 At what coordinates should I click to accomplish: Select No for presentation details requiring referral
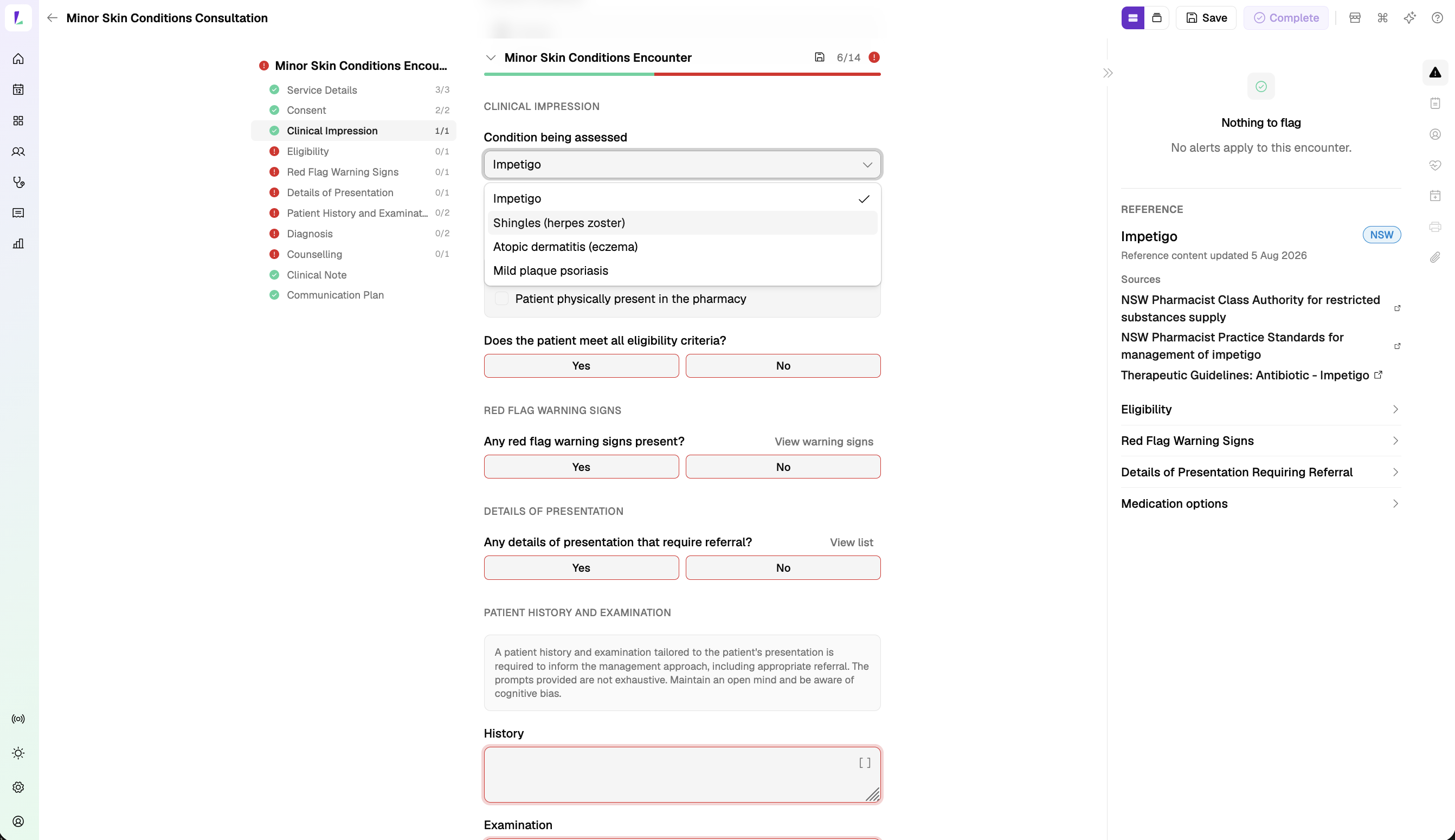pos(783,568)
